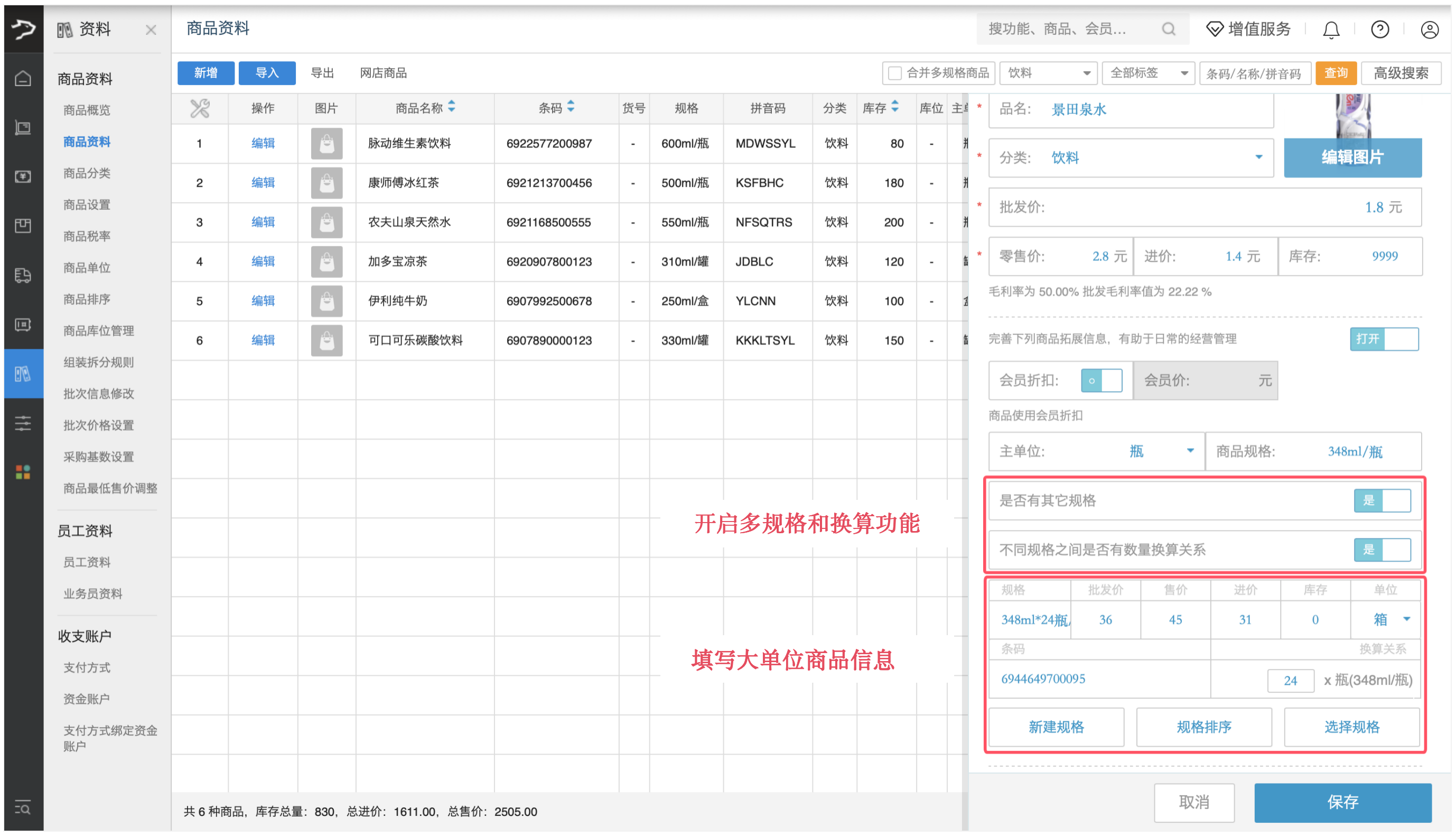Open the colorful apps grid sidebar icon
Viewport: 1456px width, 837px height.
click(x=23, y=472)
